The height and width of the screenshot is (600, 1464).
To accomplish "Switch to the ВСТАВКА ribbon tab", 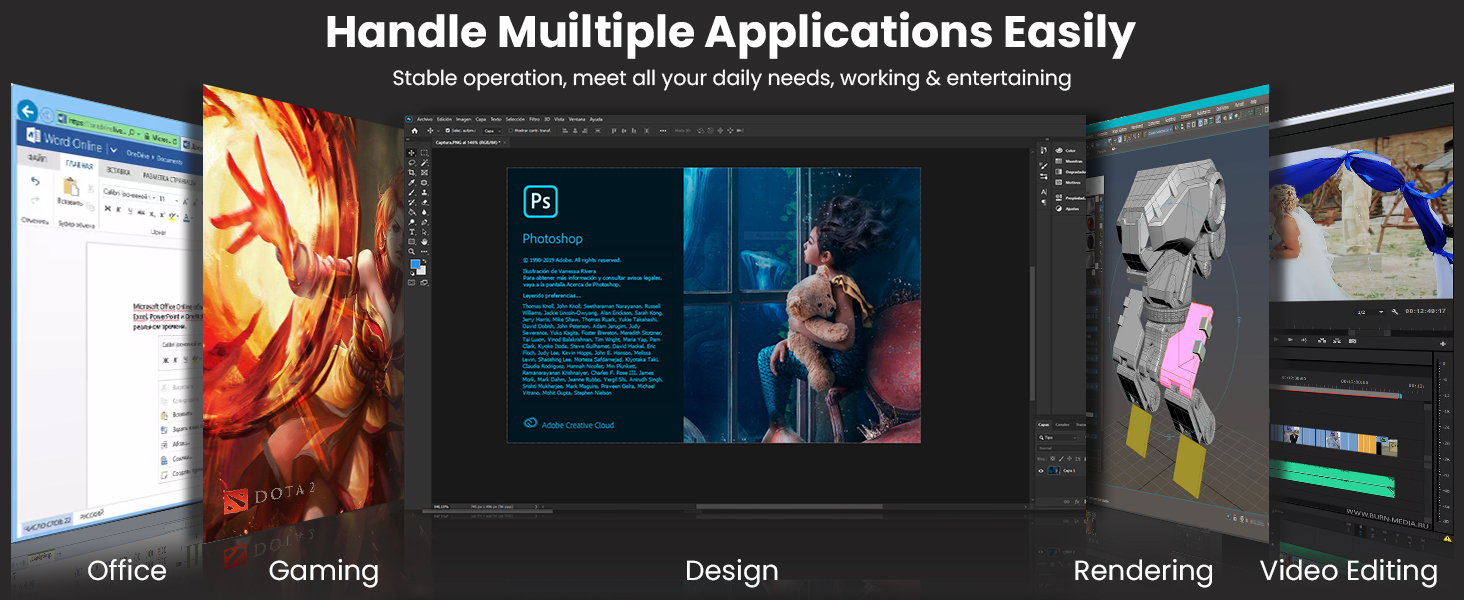I will (x=118, y=170).
